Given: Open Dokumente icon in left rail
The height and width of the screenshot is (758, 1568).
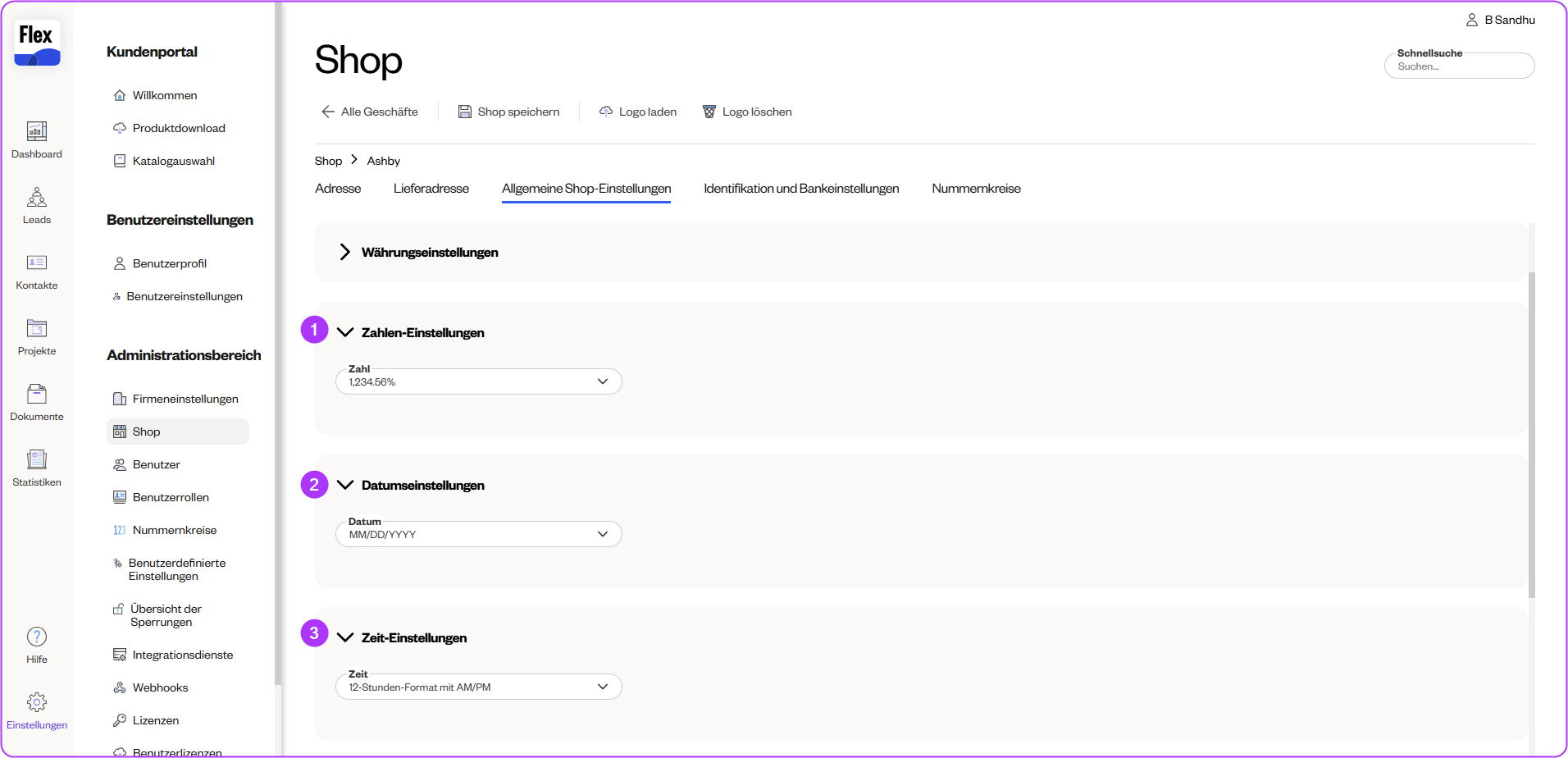Looking at the screenshot, I should pos(37,395).
